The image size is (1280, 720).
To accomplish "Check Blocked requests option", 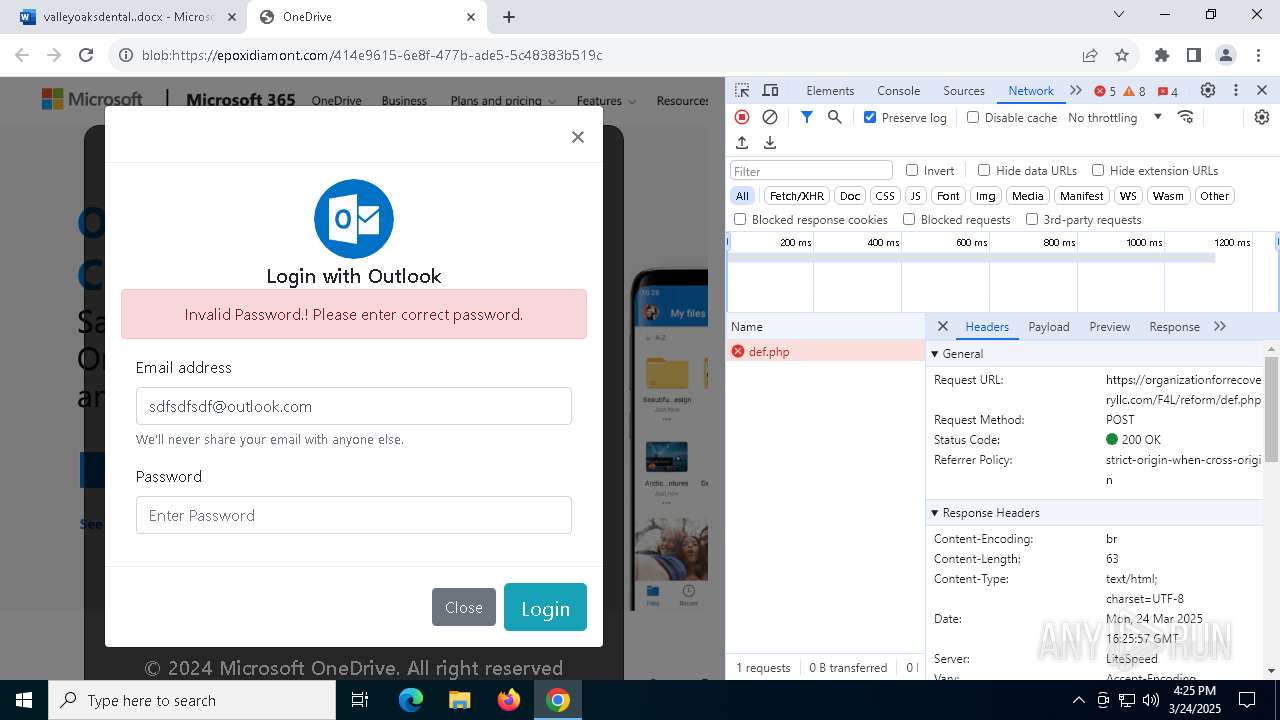I will coord(909,219).
